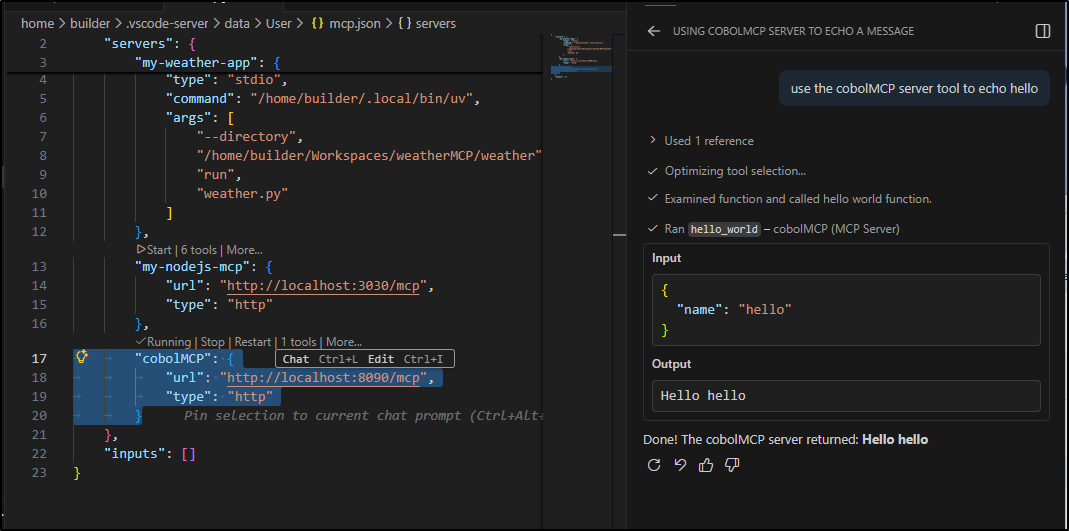Open 'More...' options for my-weather-app server
This screenshot has width=1069, height=531.
(244, 250)
